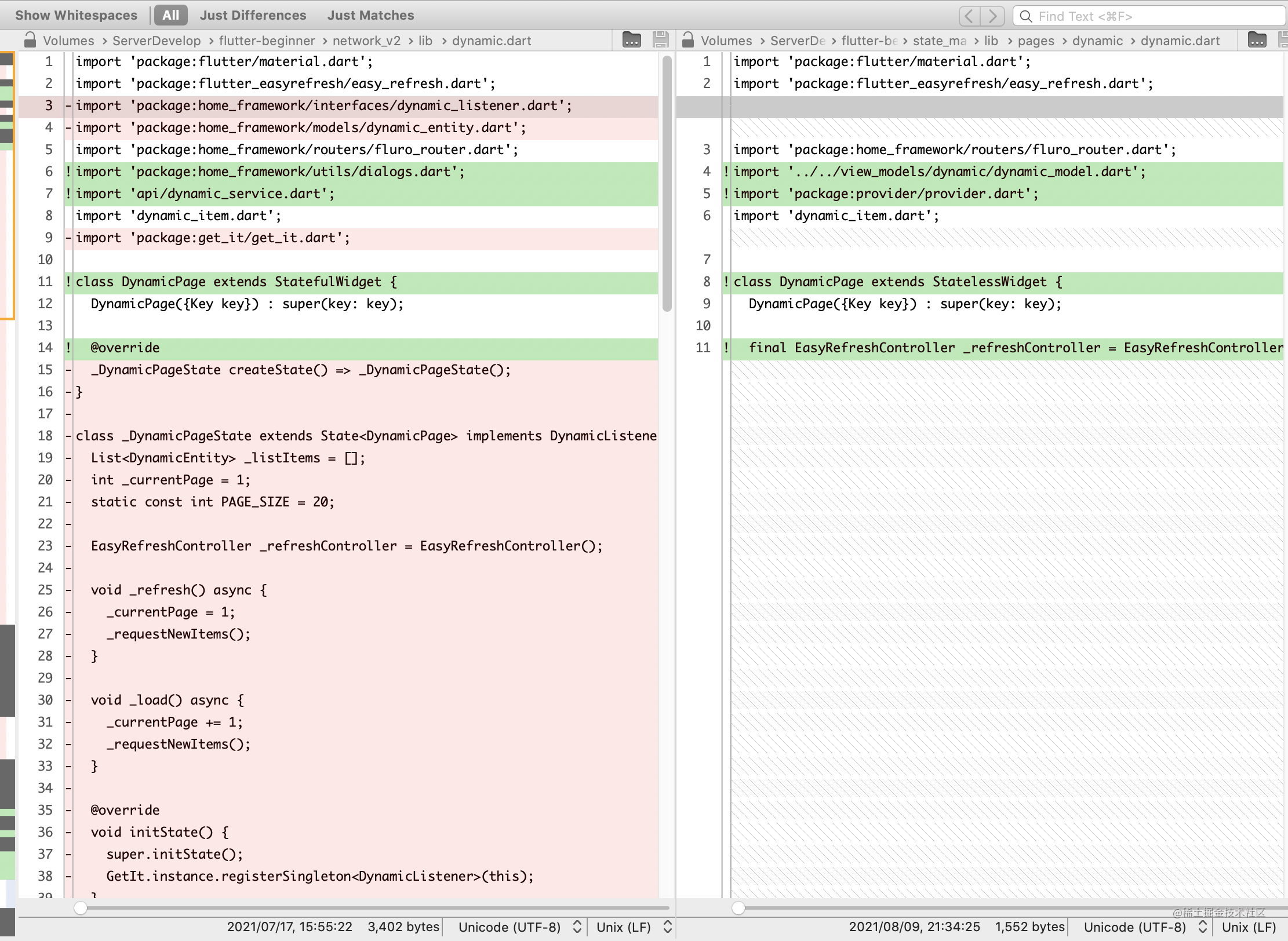1288x941 pixels.
Task: Open dynamic folder in right path bar
Action: pyautogui.click(x=1097, y=41)
